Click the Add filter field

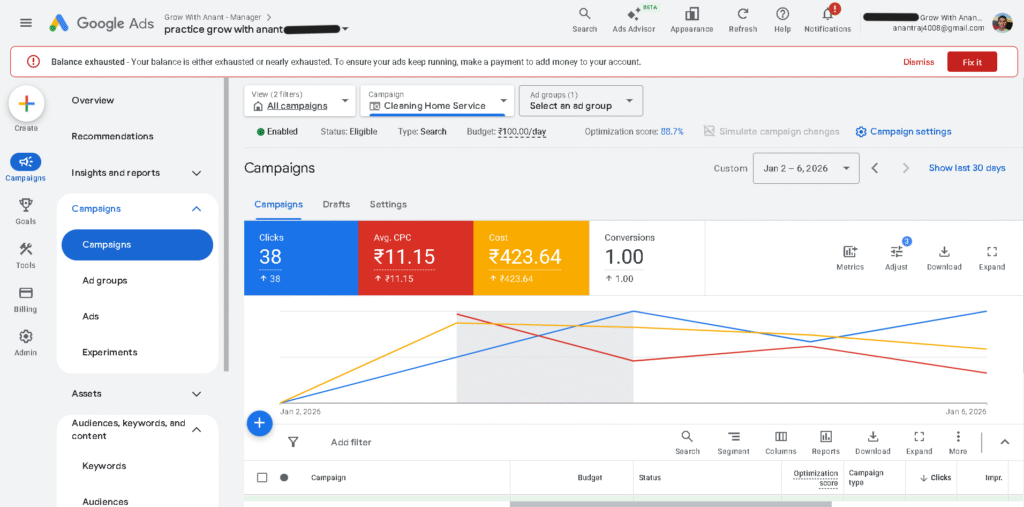351,442
